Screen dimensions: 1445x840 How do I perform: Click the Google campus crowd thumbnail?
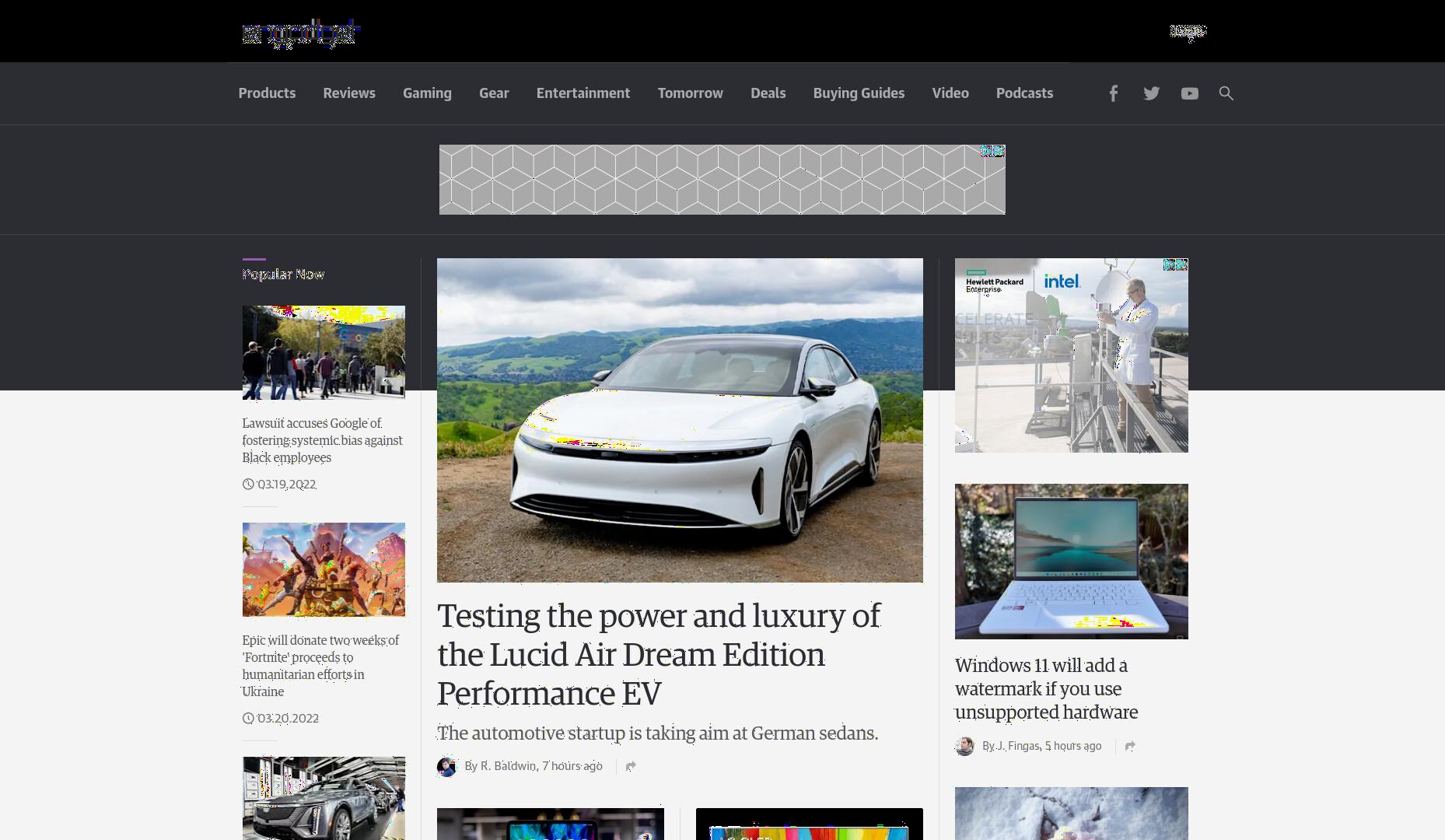[324, 352]
